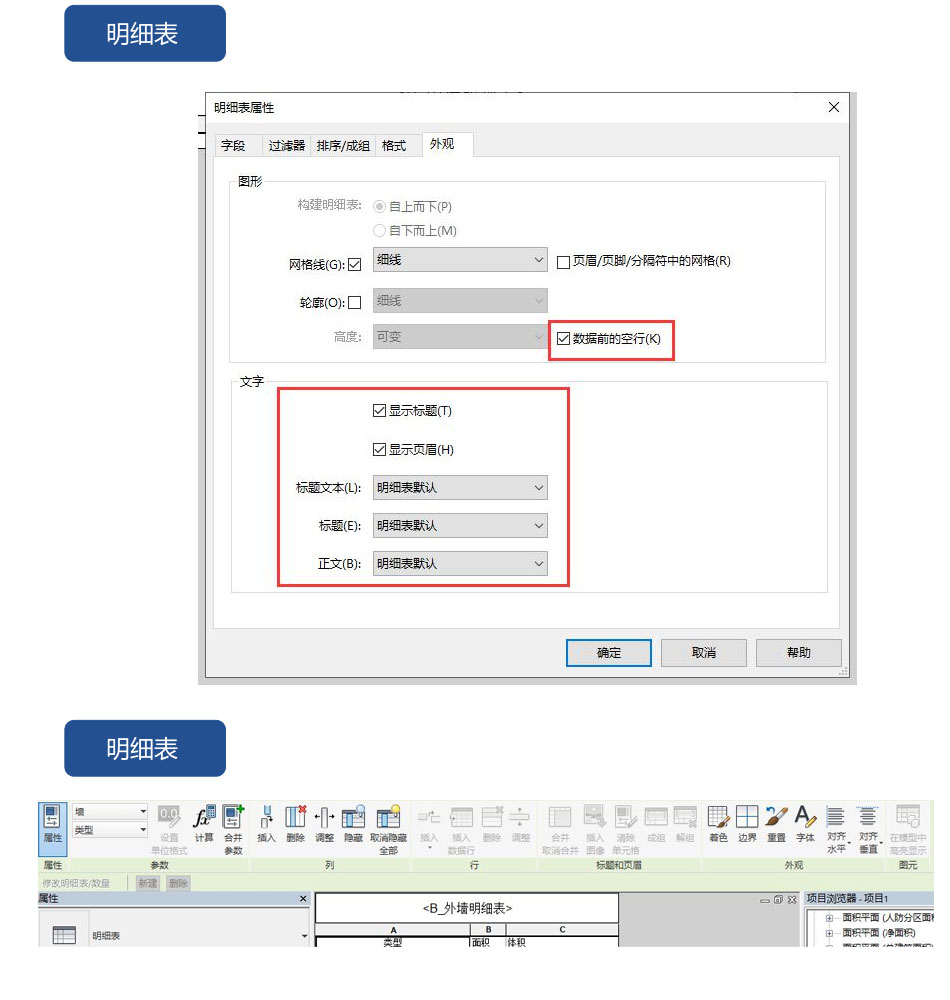
Task: Click the 字体 (Font) icon
Action: pyautogui.click(x=805, y=822)
